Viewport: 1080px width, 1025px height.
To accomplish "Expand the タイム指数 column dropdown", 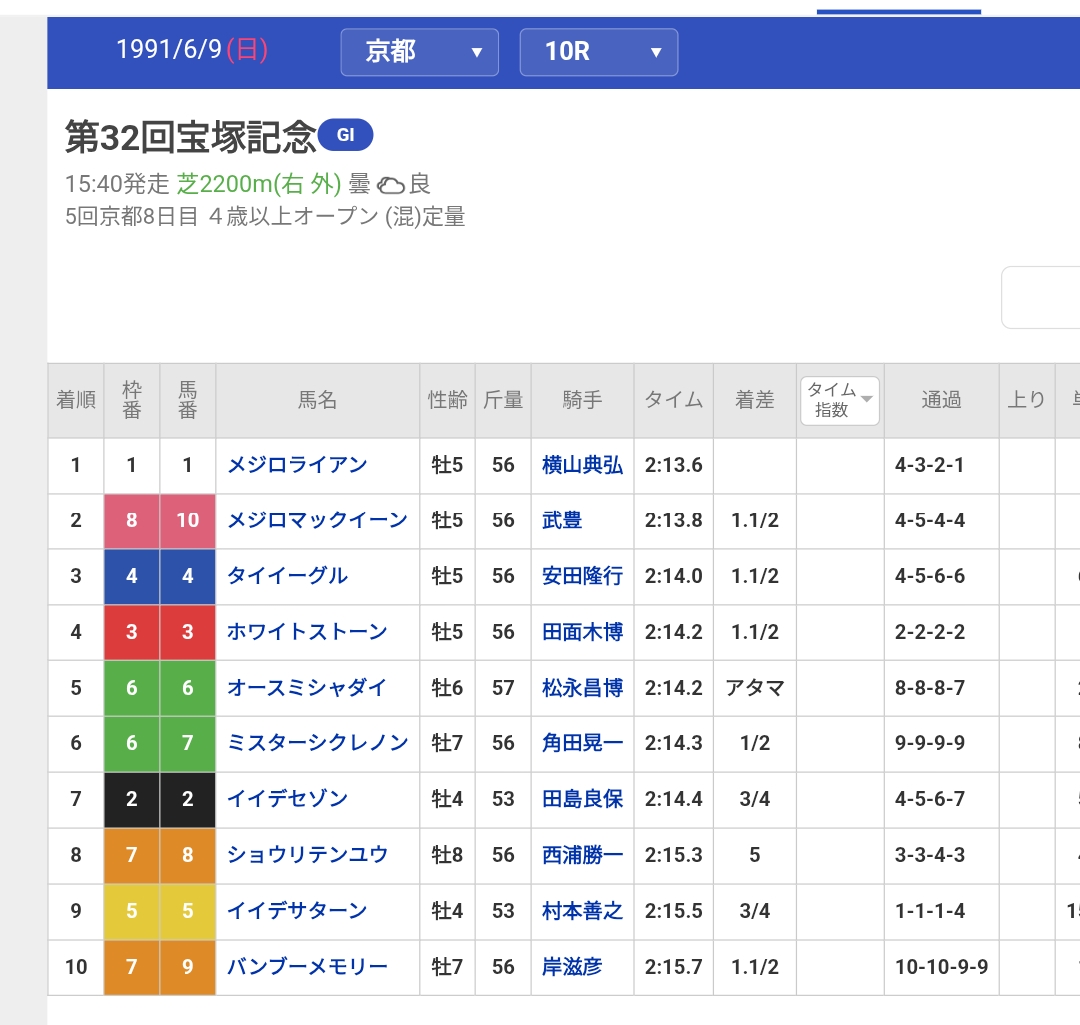I will 839,400.
